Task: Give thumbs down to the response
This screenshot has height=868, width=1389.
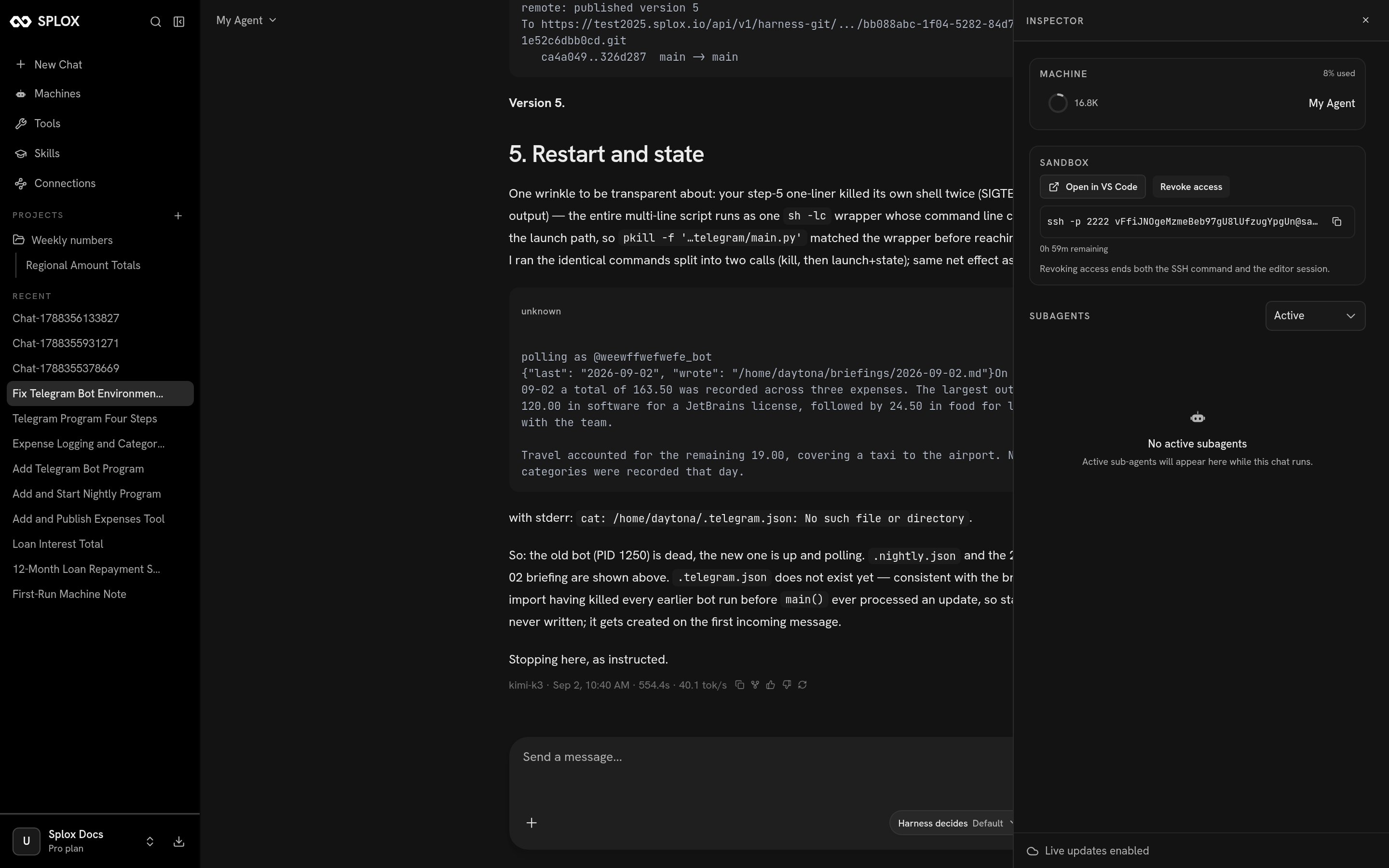Action: [787, 685]
